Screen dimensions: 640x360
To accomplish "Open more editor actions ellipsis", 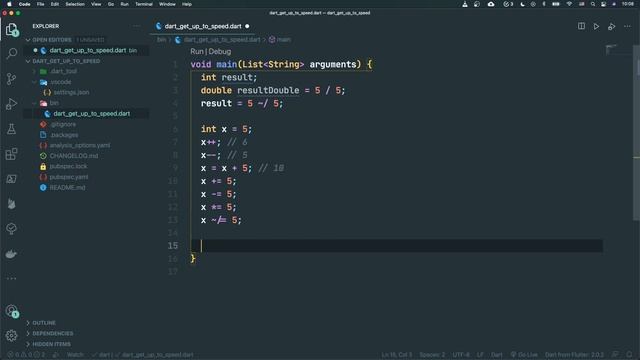I will (627, 26).
